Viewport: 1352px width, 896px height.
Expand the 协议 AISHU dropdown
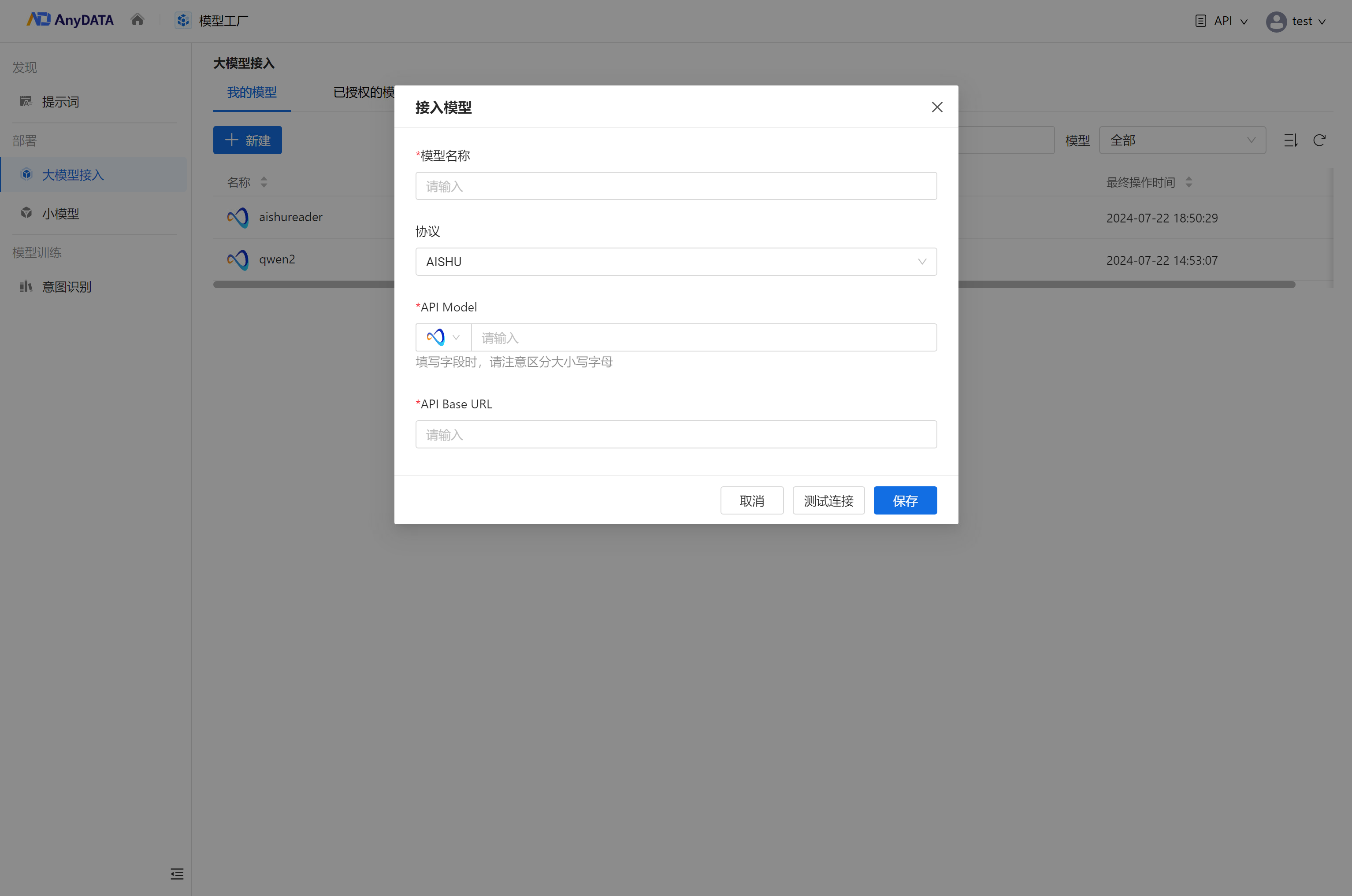coord(676,262)
